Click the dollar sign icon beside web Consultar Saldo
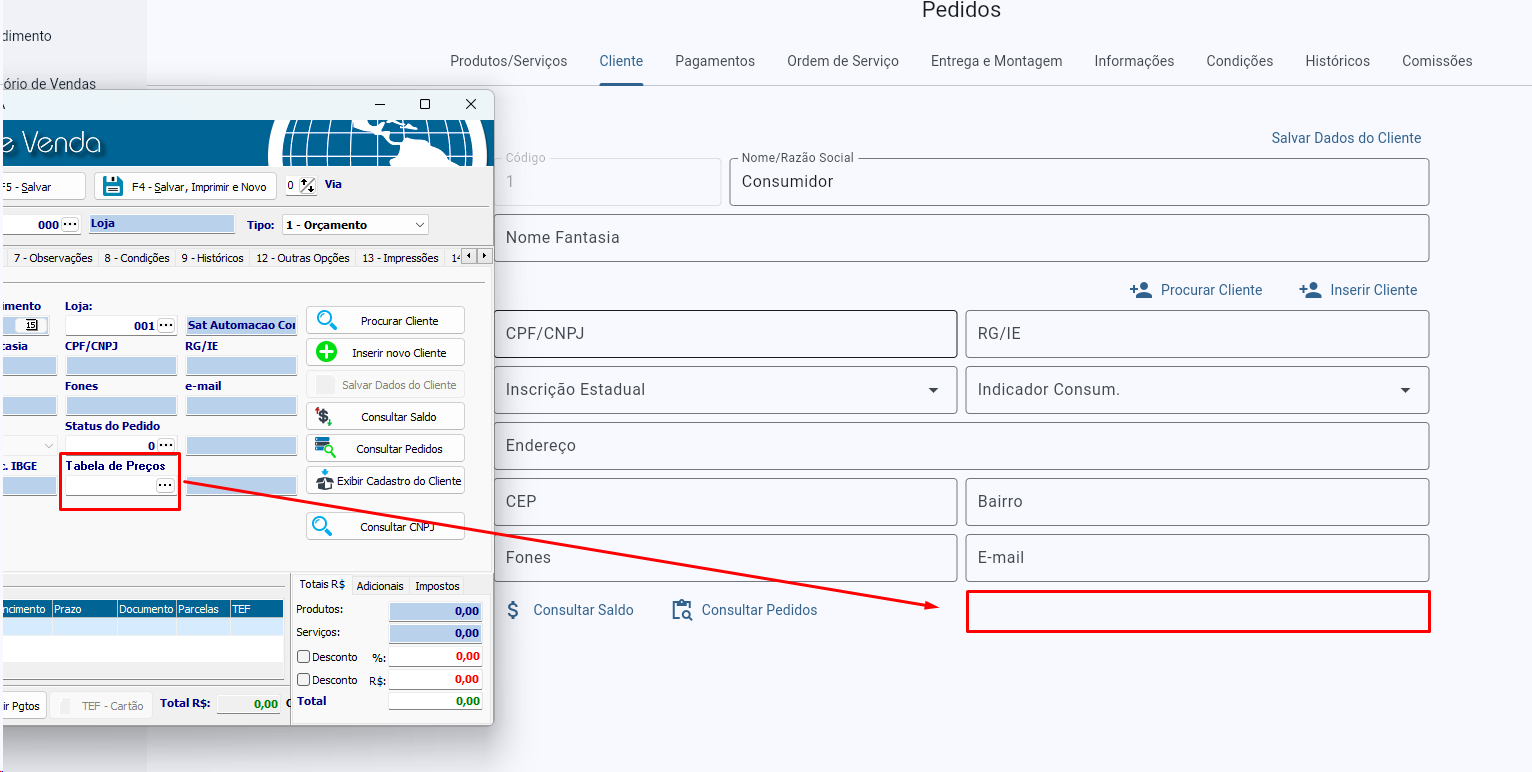Image resolution: width=1532 pixels, height=772 pixels. coord(513,610)
